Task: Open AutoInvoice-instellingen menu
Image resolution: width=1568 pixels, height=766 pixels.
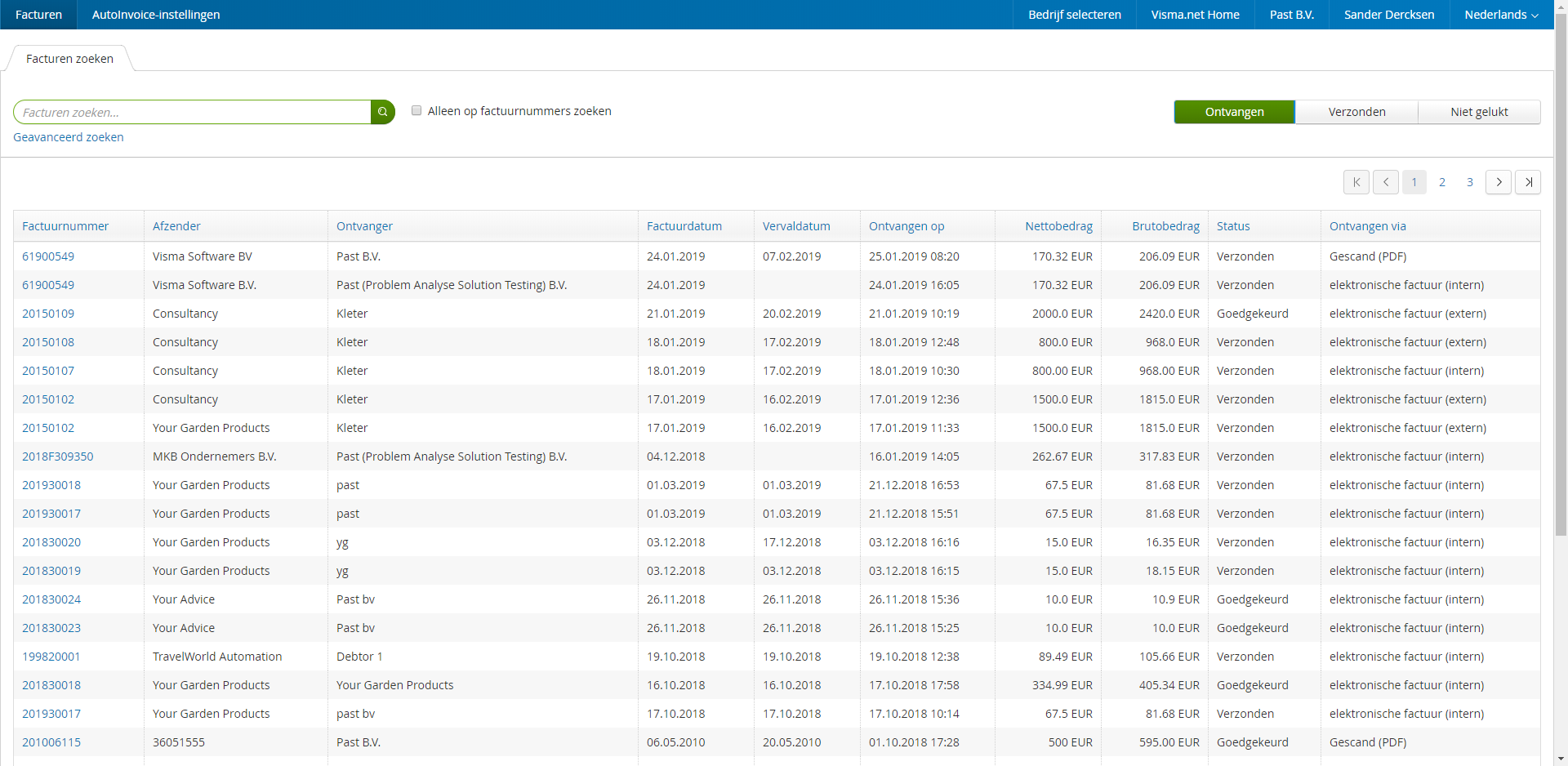Action: tap(156, 15)
